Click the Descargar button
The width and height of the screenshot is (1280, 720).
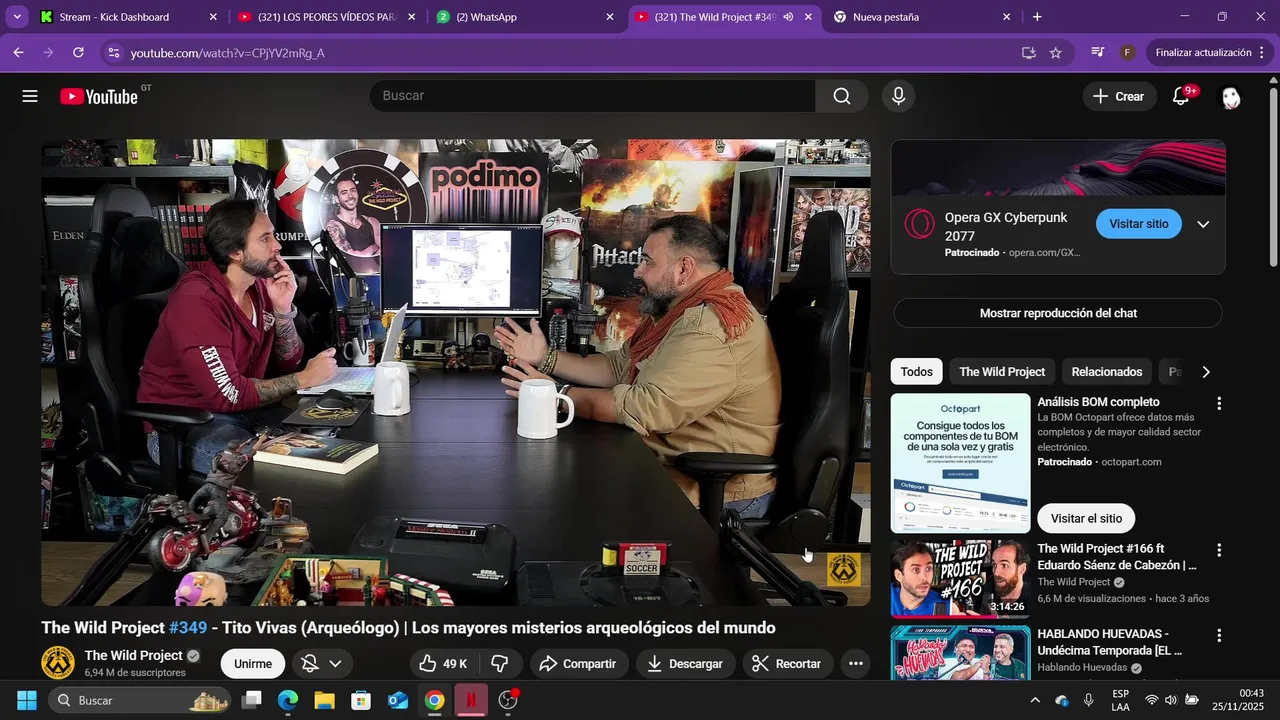(685, 663)
